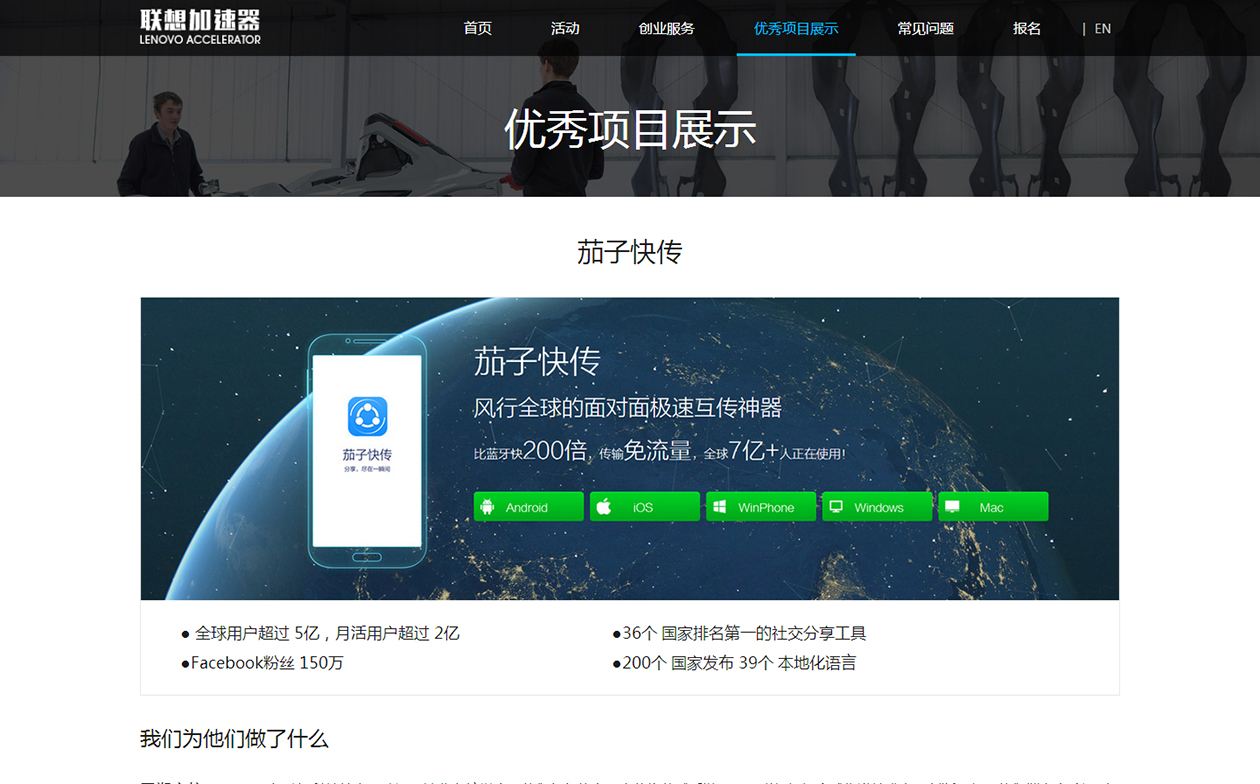
Task: Select the 优秀项目展示 menu item
Action: (796, 28)
